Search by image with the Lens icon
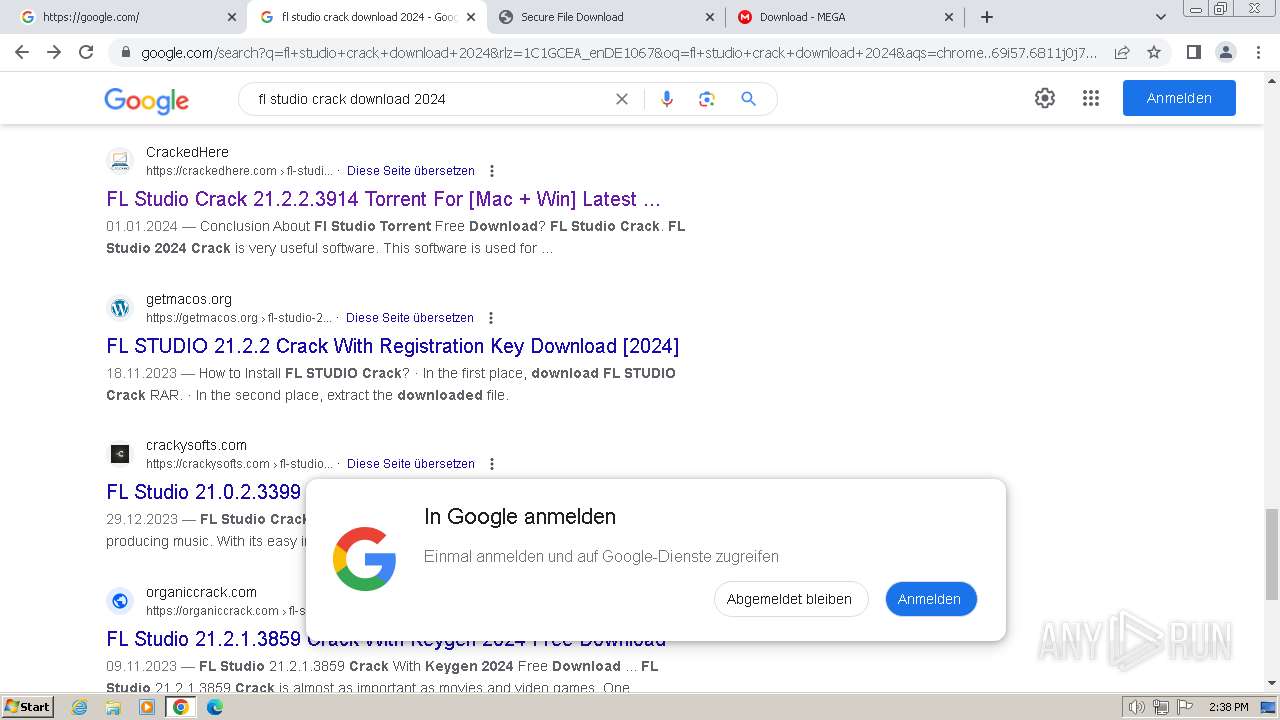The height and width of the screenshot is (720, 1280). [x=707, y=99]
